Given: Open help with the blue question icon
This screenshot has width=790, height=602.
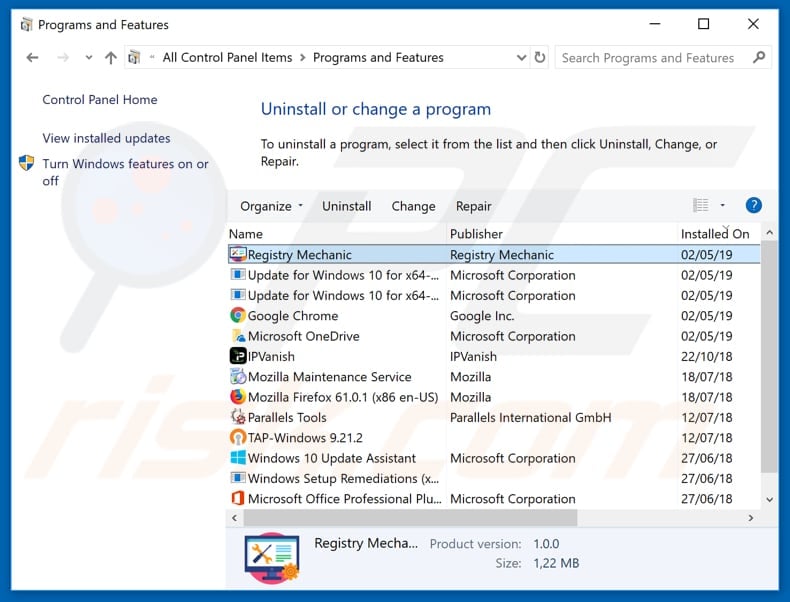Looking at the screenshot, I should click(x=754, y=206).
